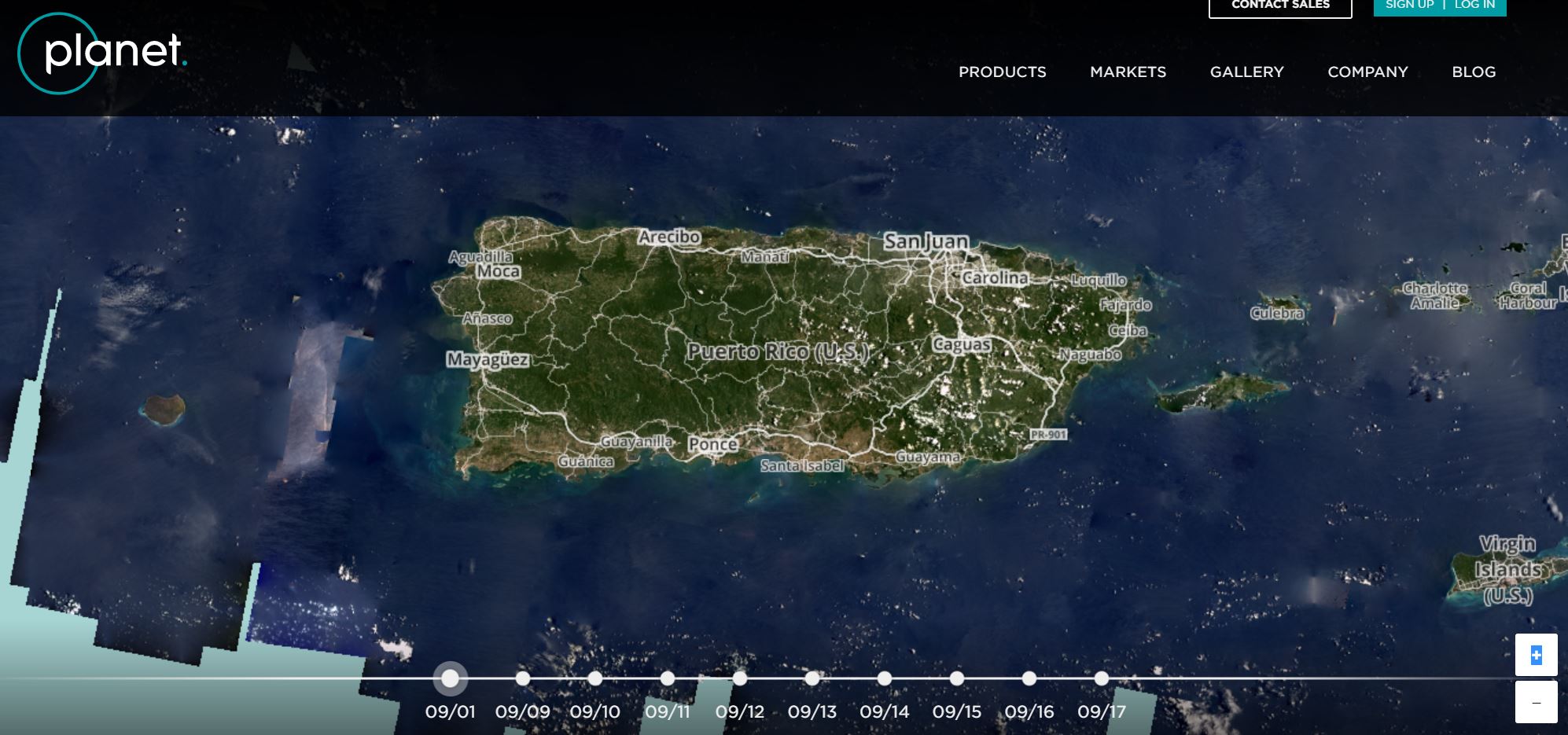This screenshot has height=735, width=1568.
Task: Select the 09/10 timeline marker
Action: pos(595,678)
